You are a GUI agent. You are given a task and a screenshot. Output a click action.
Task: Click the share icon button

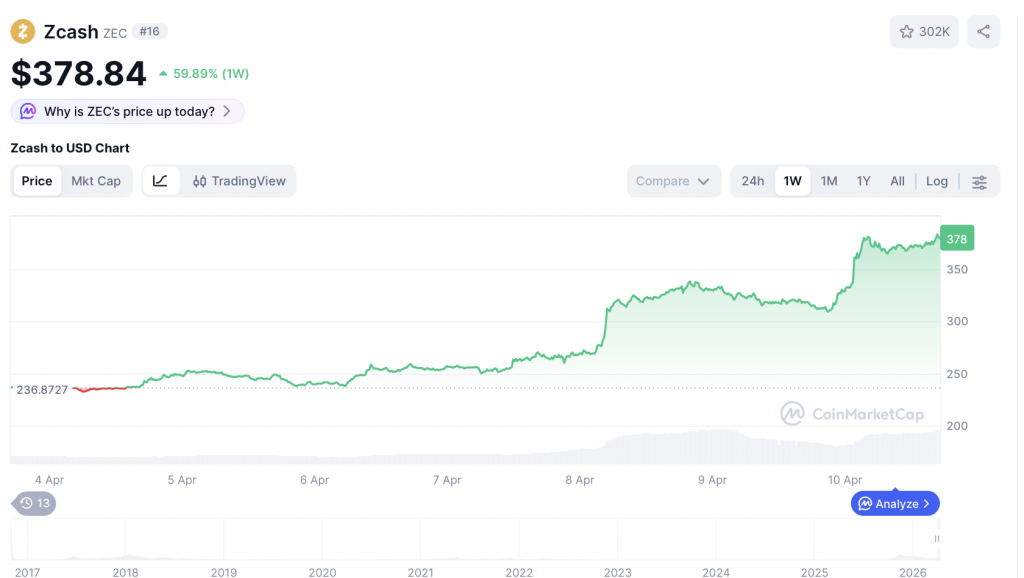[x=983, y=32]
